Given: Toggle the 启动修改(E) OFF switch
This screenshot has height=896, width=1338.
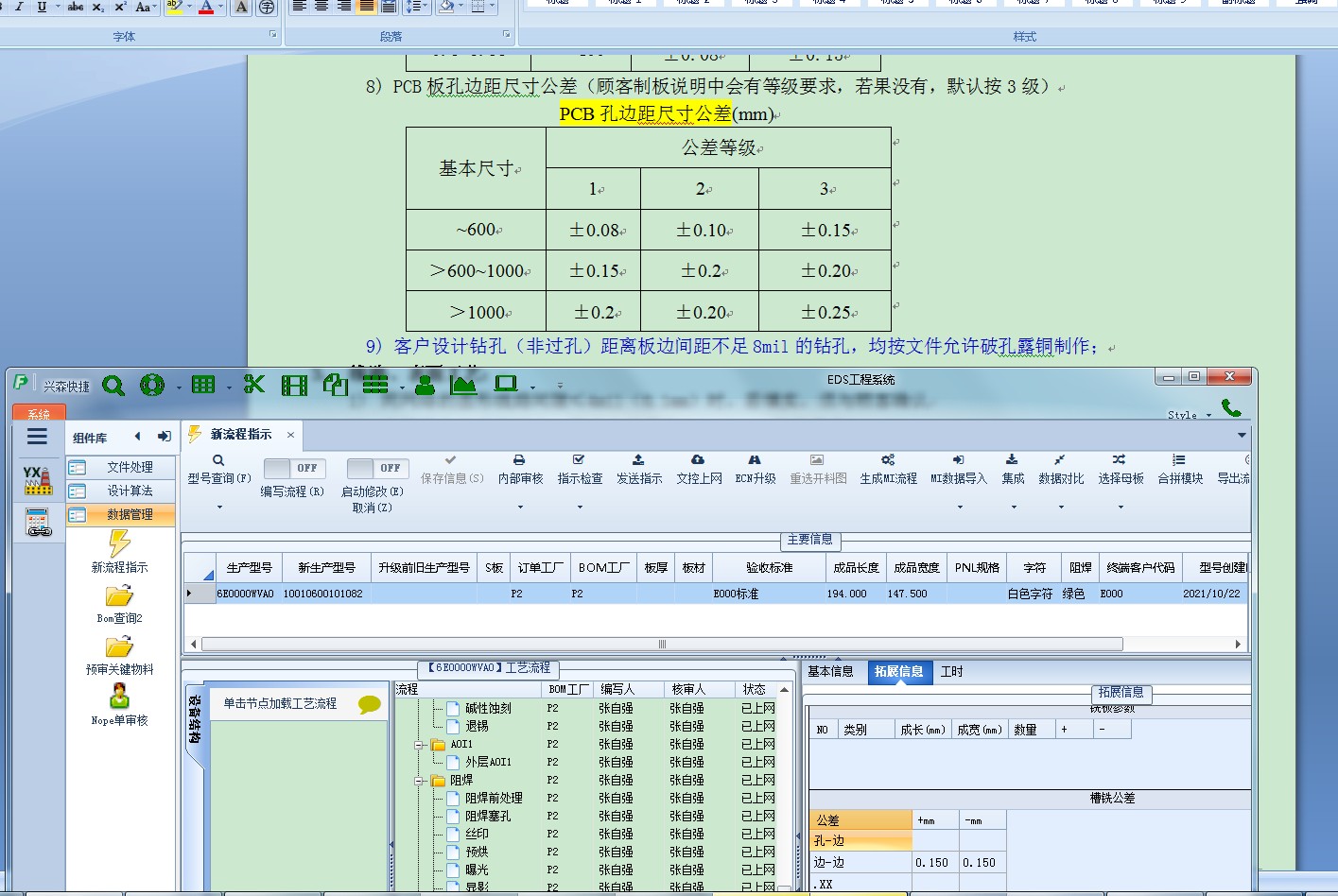Looking at the screenshot, I should (377, 468).
